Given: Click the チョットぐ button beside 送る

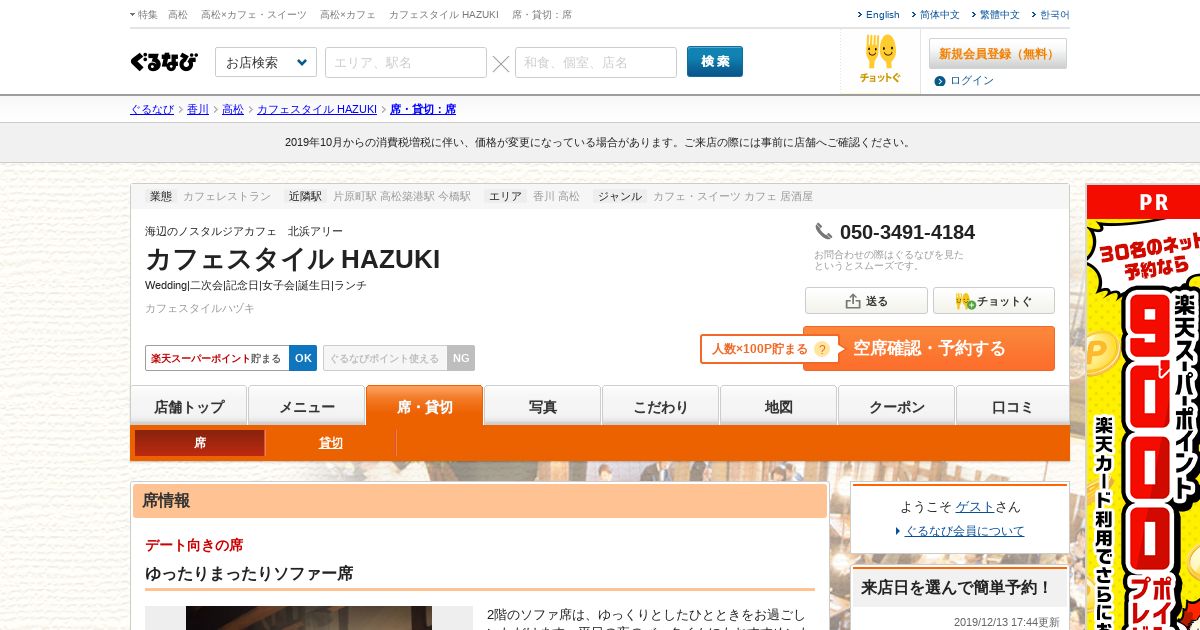Looking at the screenshot, I should click(x=994, y=301).
